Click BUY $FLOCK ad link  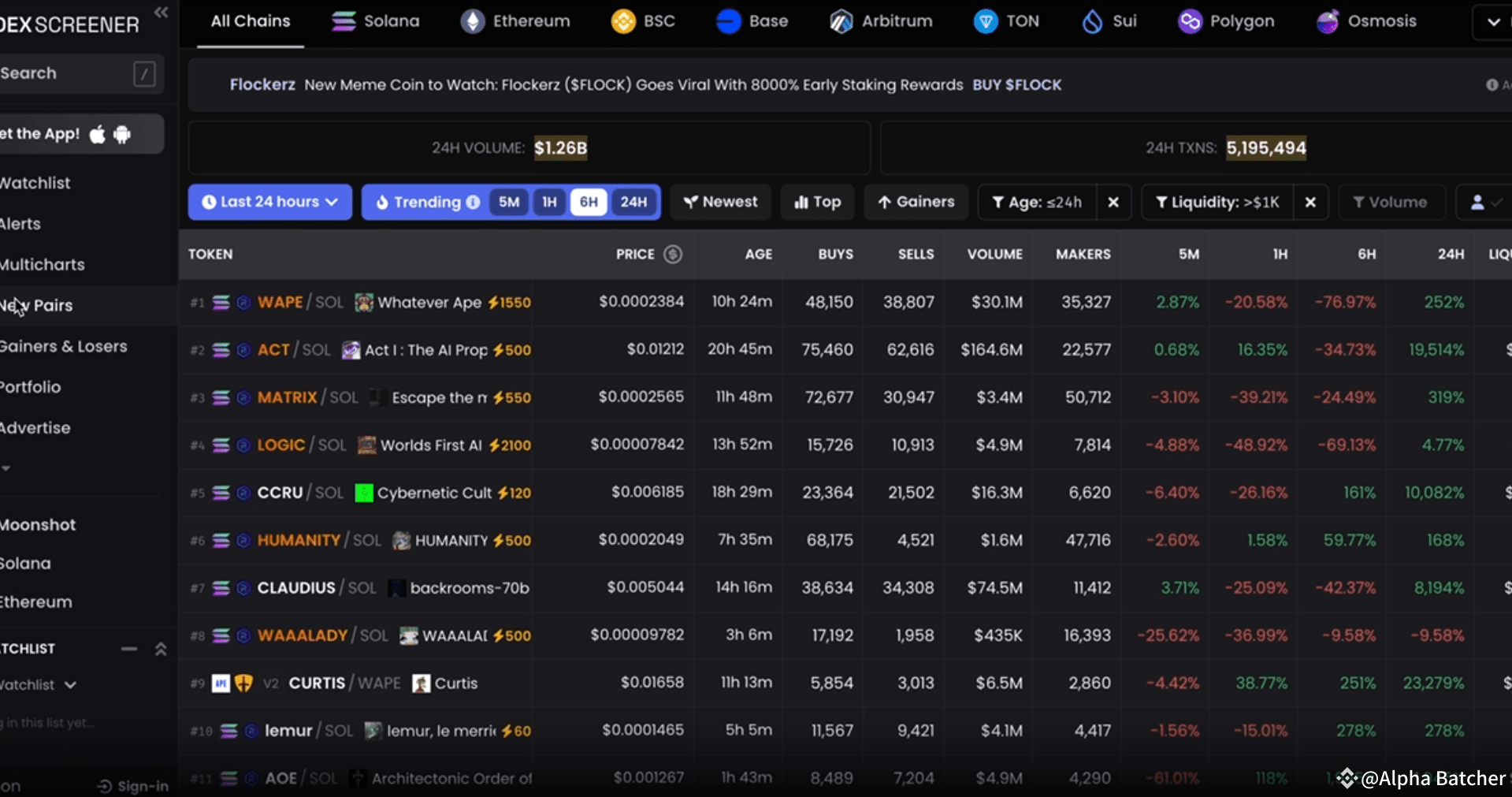click(x=1017, y=85)
